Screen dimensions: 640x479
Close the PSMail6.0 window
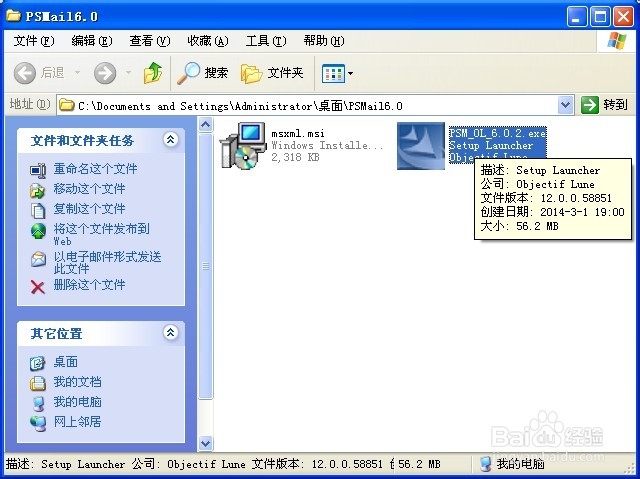pos(623,17)
